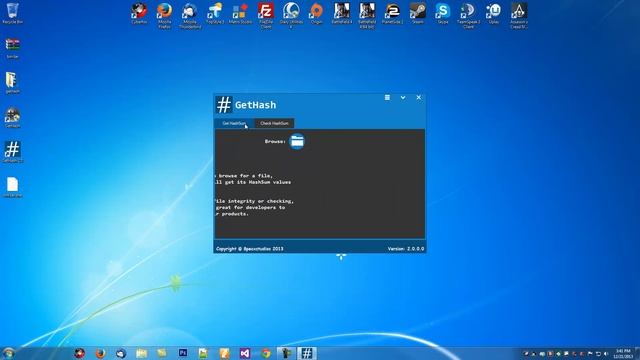
Task: Select the WinRAR archive icon on desktop
Action: (12, 48)
